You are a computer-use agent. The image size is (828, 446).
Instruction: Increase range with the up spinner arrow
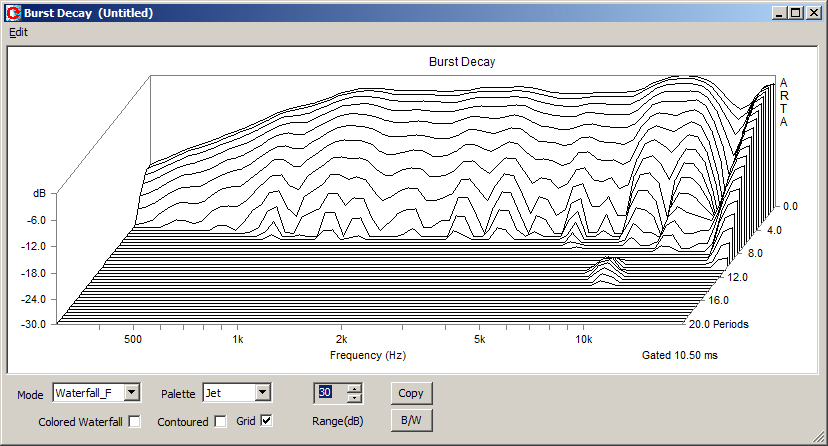353,388
